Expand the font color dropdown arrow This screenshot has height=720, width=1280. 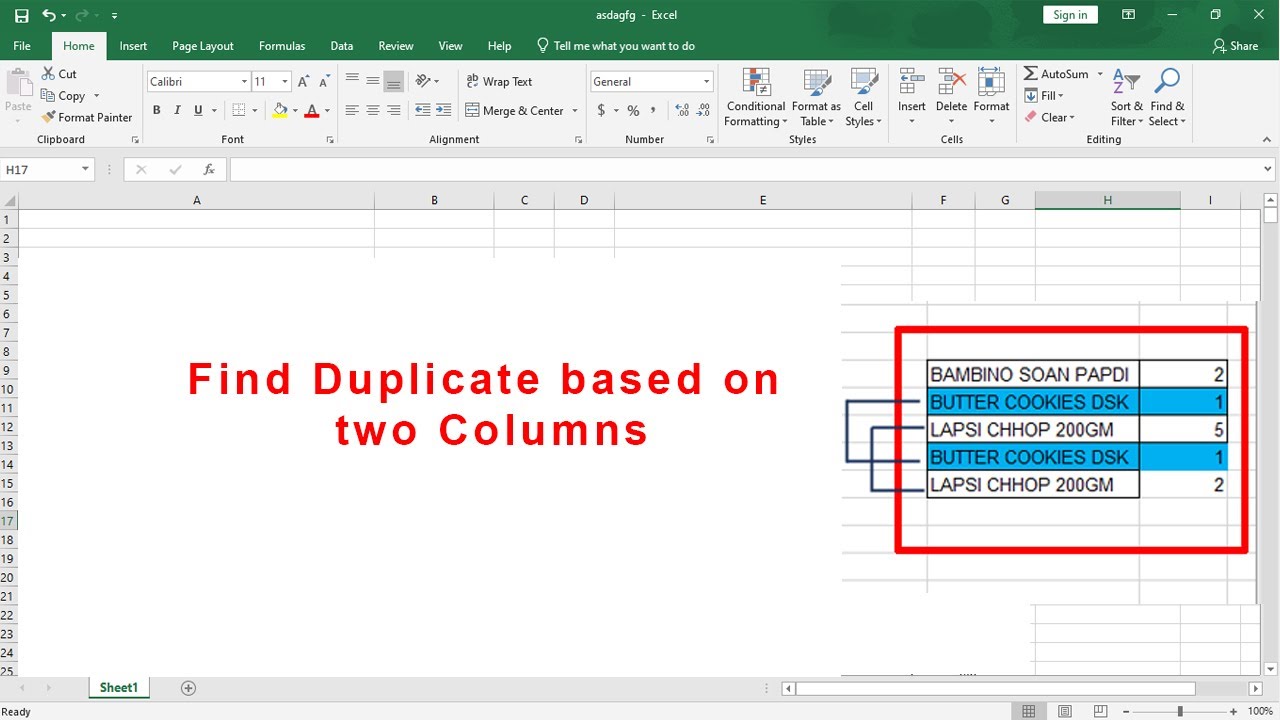click(x=328, y=111)
